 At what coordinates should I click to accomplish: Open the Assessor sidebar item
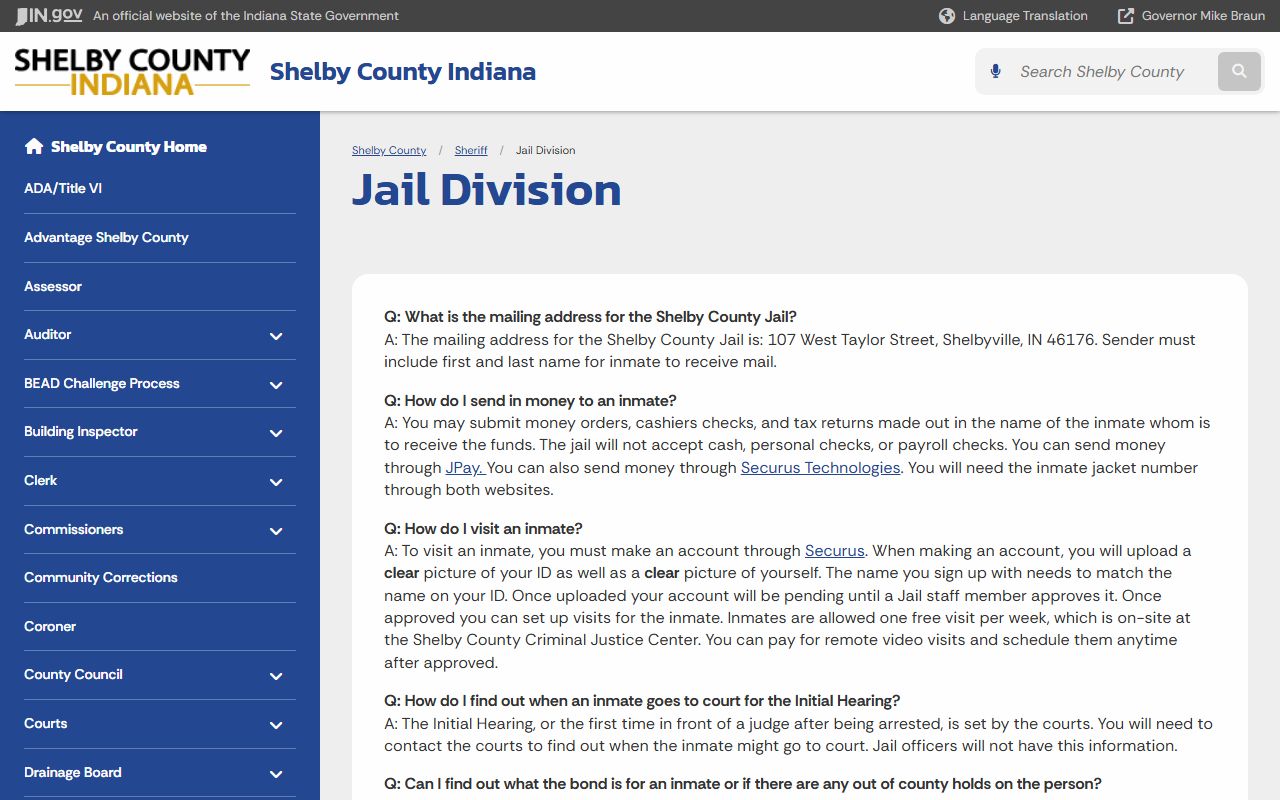point(53,286)
